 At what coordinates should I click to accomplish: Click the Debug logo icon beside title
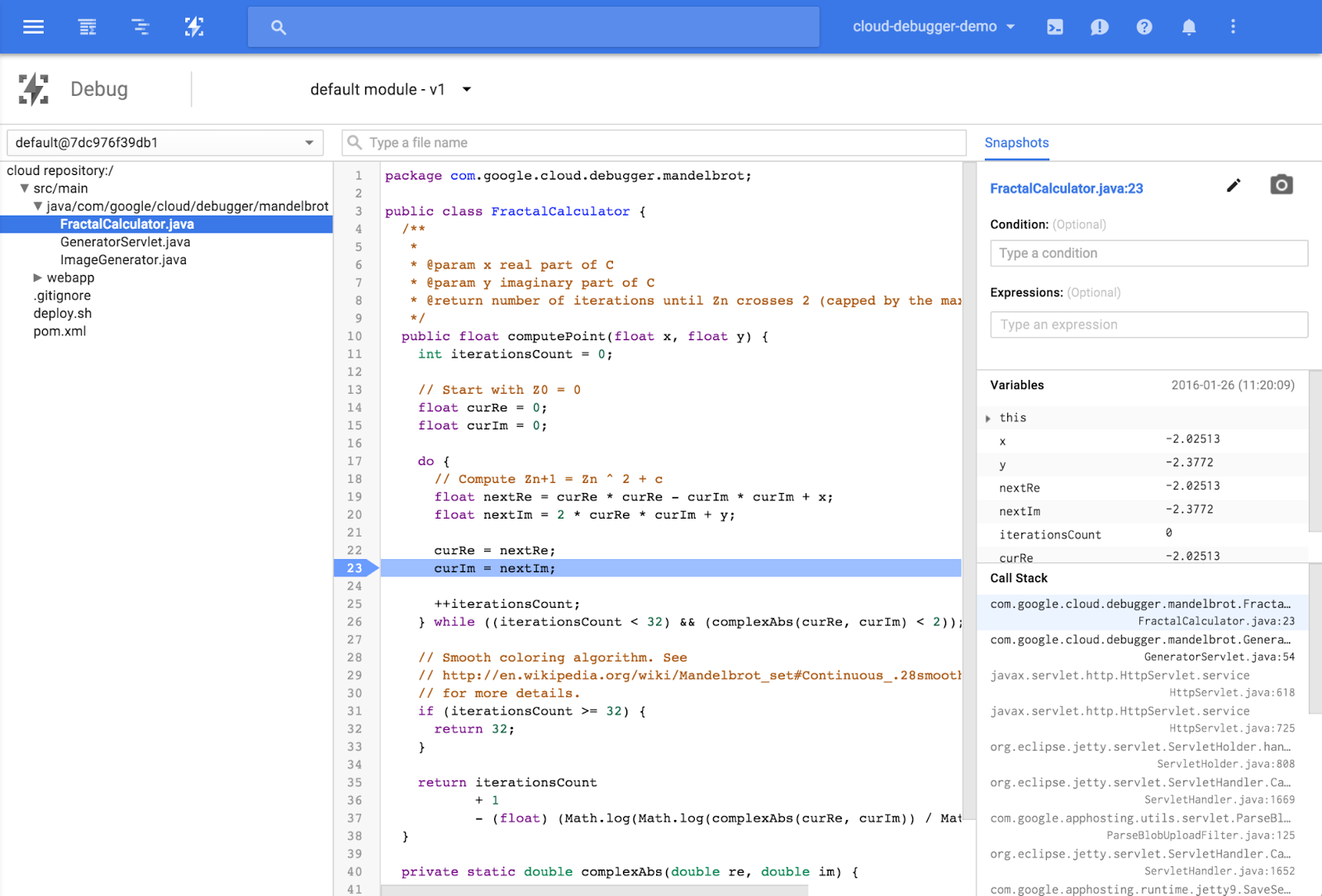point(34,89)
